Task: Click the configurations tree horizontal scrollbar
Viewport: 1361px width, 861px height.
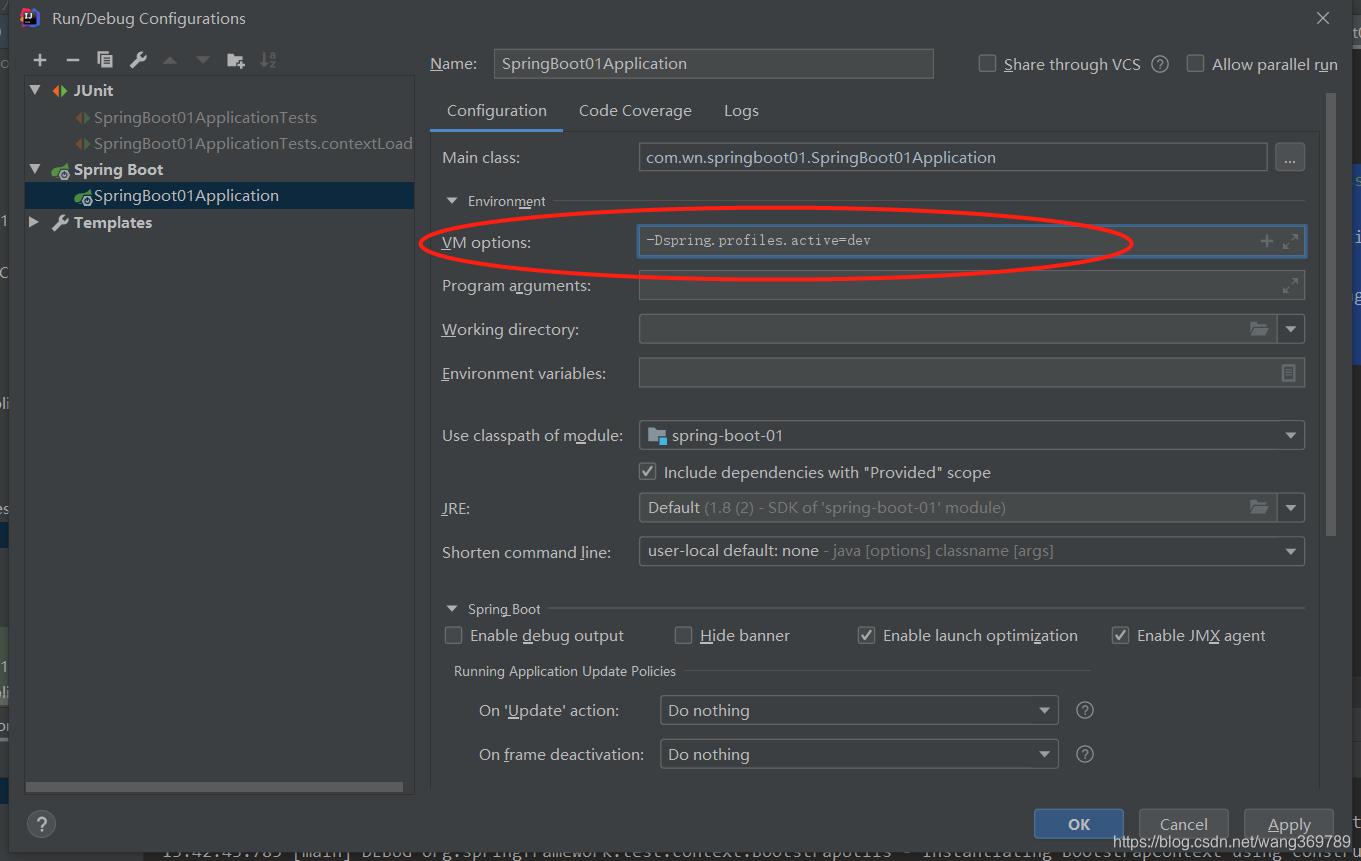Action: pyautogui.click(x=214, y=787)
